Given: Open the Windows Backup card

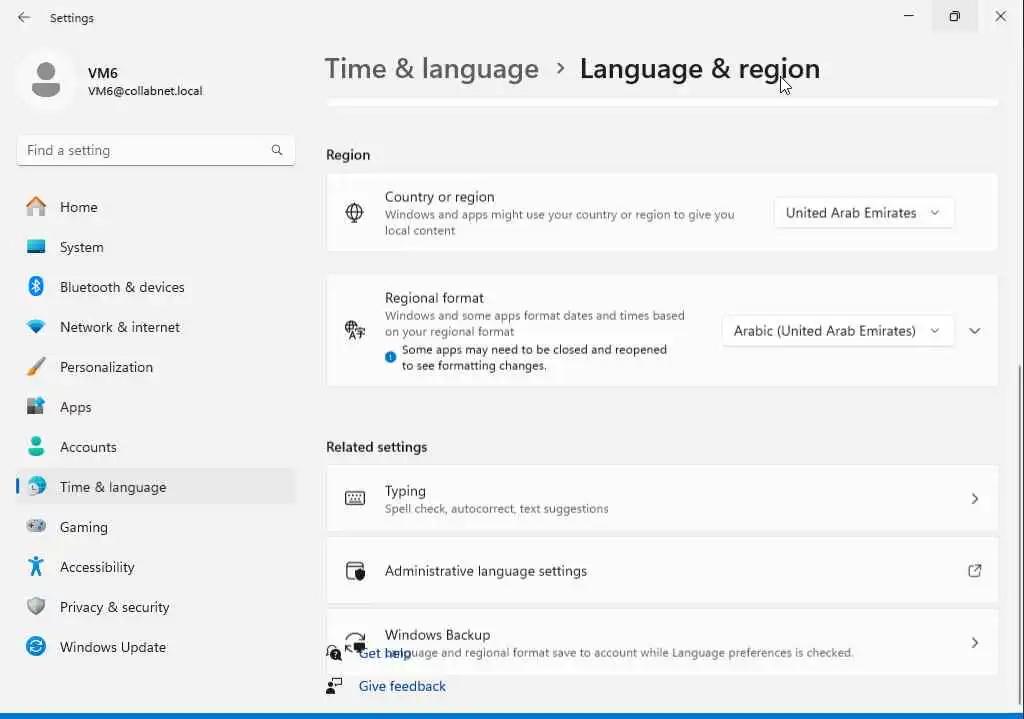Looking at the screenshot, I should click(662, 643).
